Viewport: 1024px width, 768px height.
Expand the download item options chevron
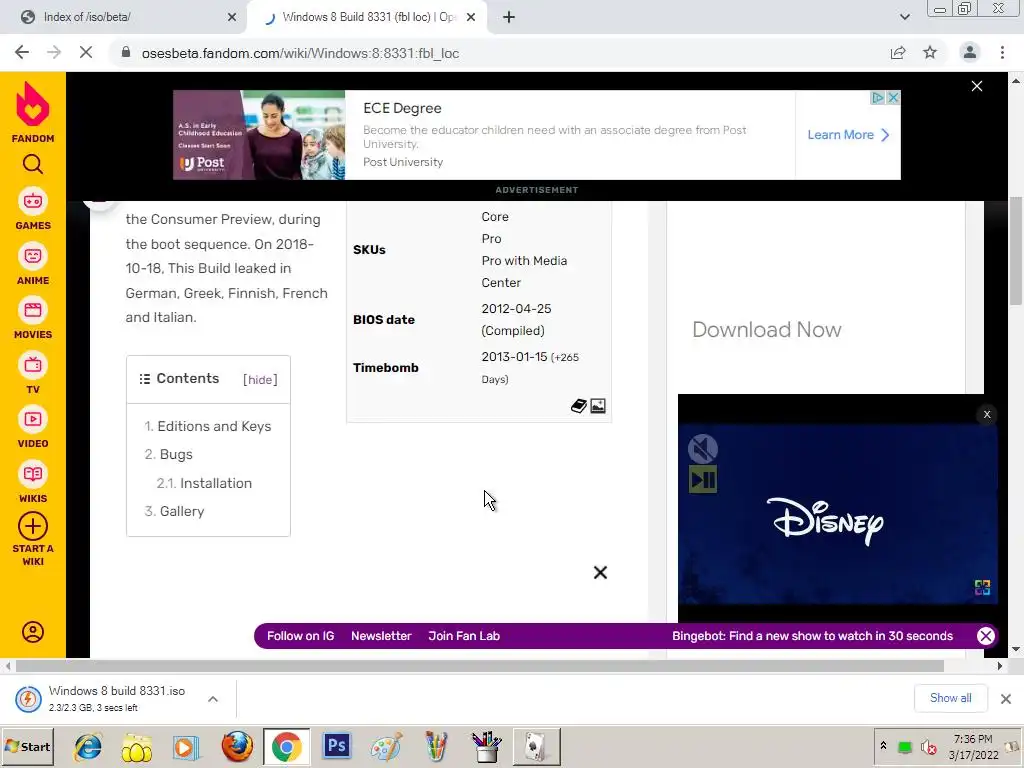tap(213, 699)
